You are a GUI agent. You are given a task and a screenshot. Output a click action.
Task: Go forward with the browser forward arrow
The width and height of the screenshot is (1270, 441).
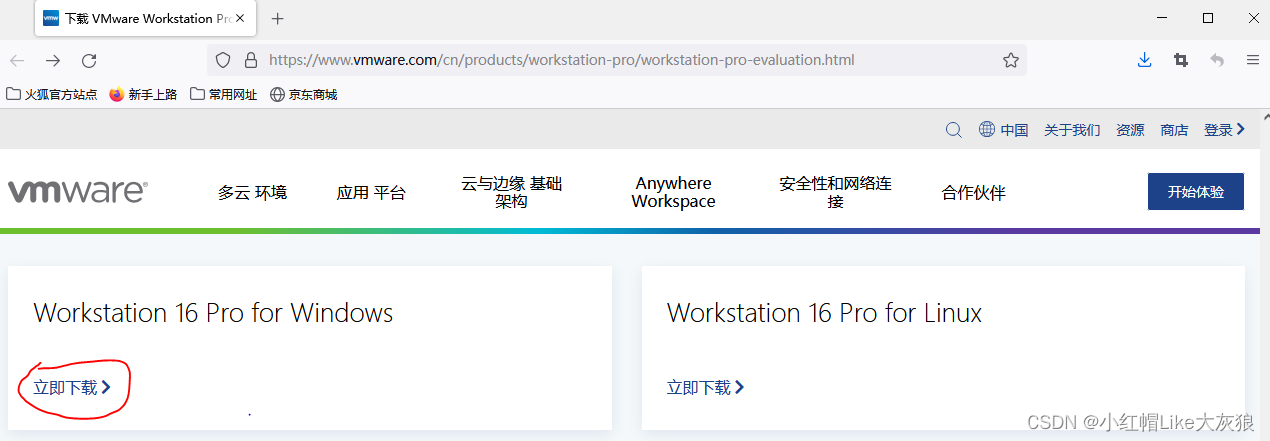coord(53,60)
